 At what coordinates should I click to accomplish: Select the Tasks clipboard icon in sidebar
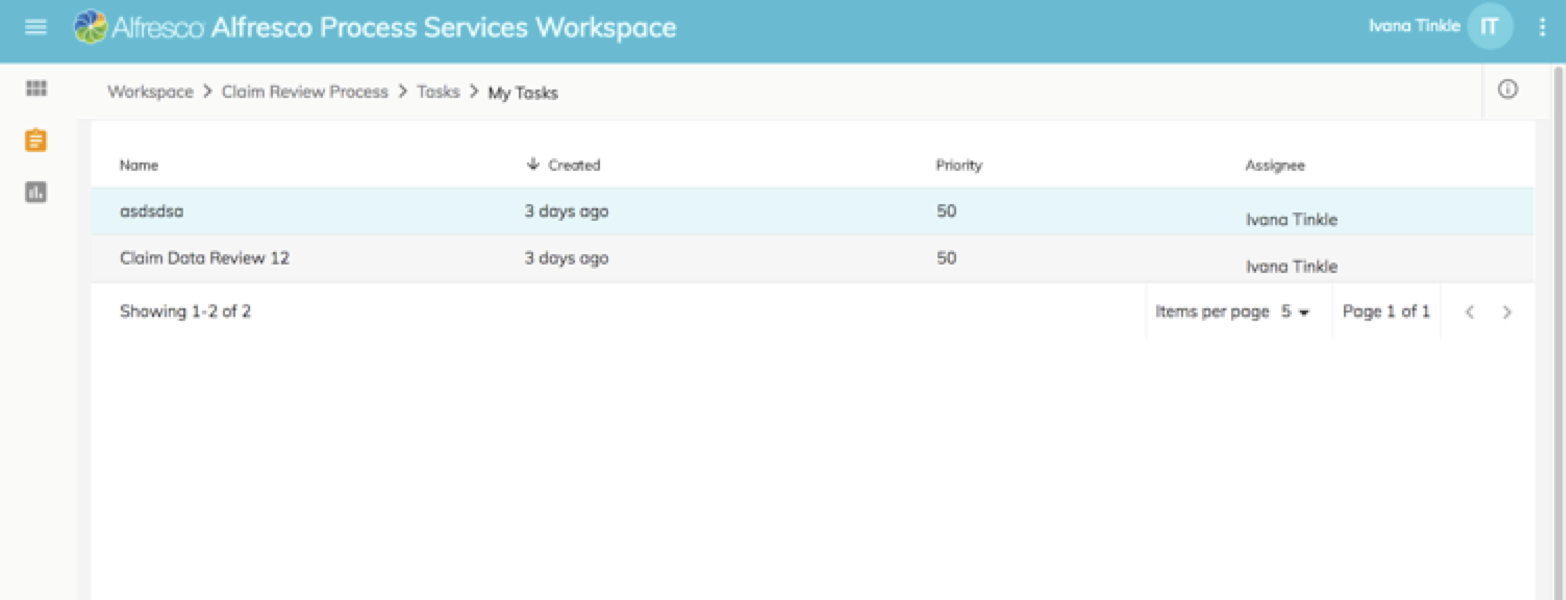click(35, 140)
